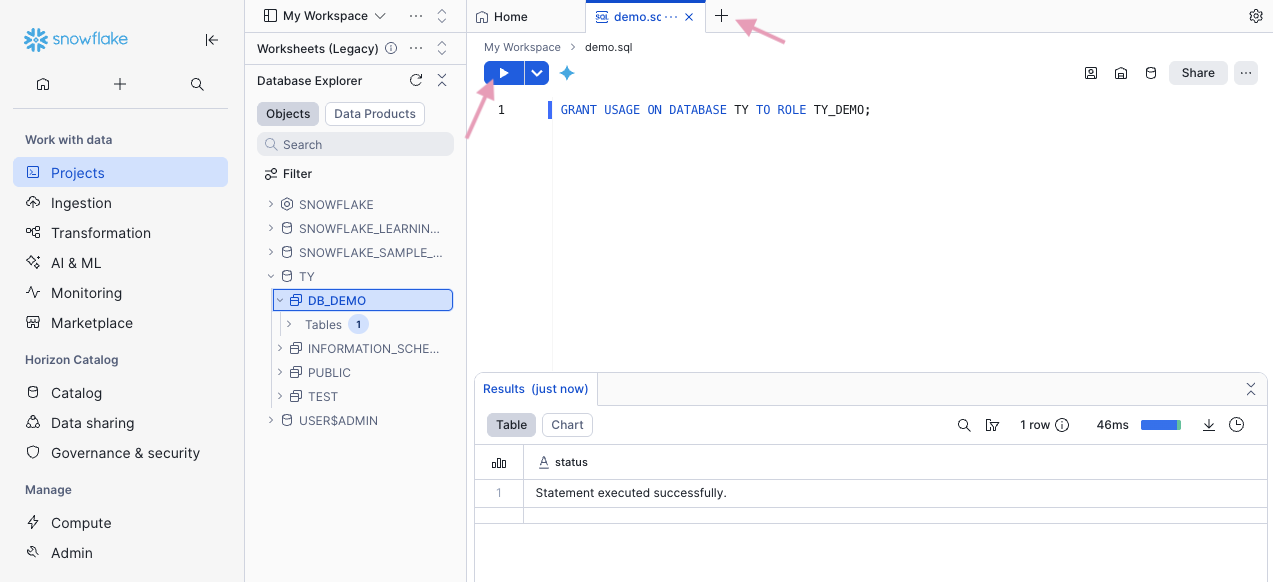Open Ingestion in sidebar
1273x582 pixels.
click(120, 203)
